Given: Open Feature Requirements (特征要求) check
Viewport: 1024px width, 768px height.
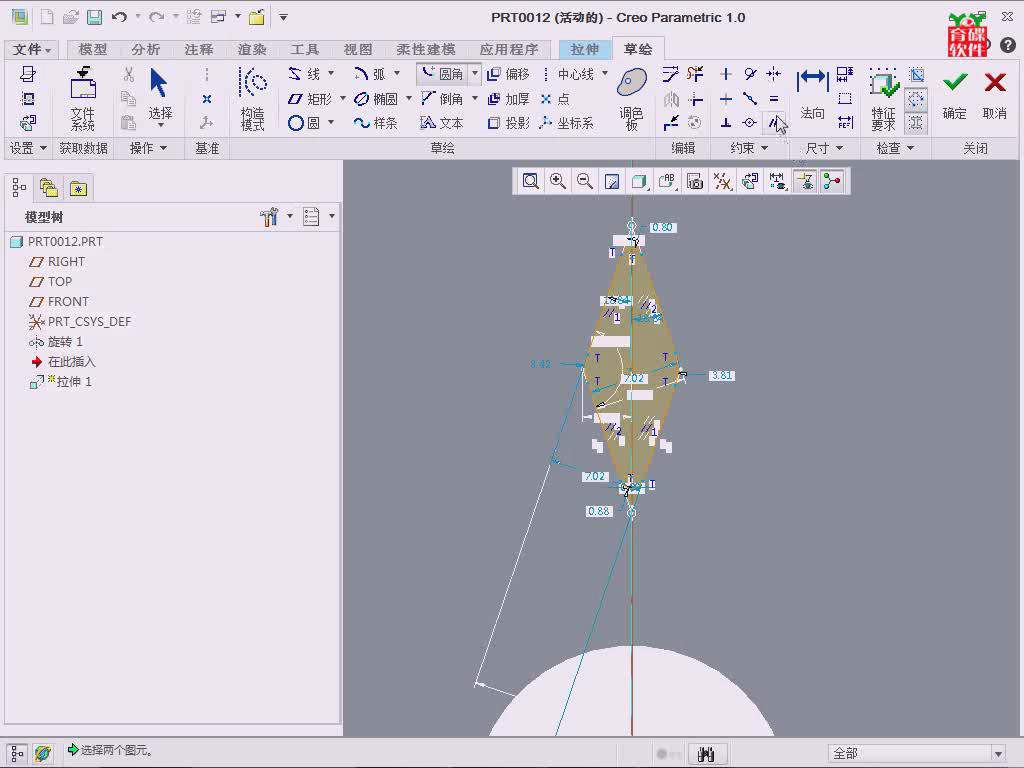Looking at the screenshot, I should point(883,99).
